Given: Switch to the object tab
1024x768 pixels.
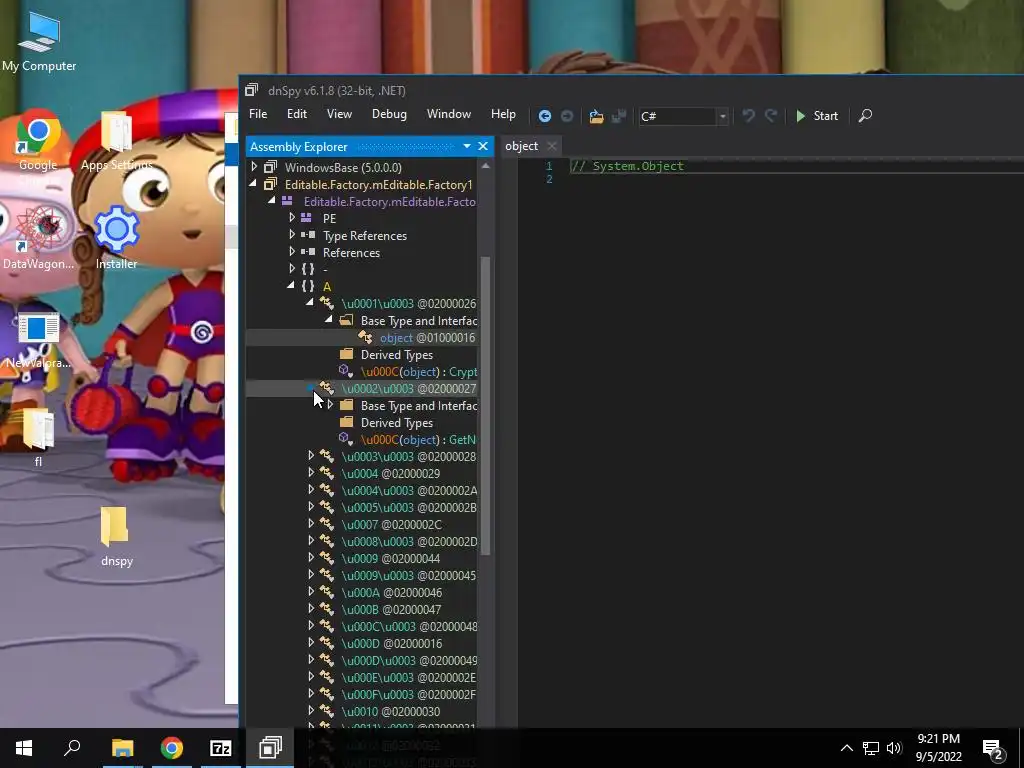Looking at the screenshot, I should pyautogui.click(x=521, y=146).
